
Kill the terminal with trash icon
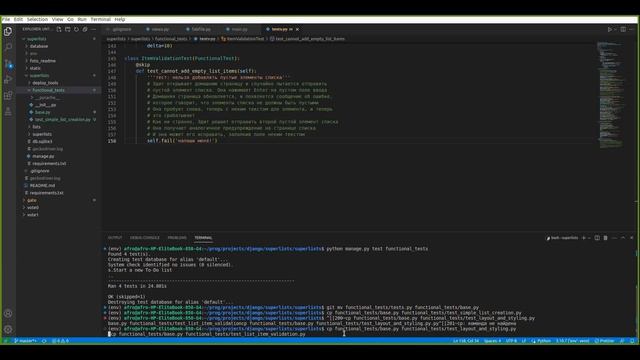click(606, 238)
